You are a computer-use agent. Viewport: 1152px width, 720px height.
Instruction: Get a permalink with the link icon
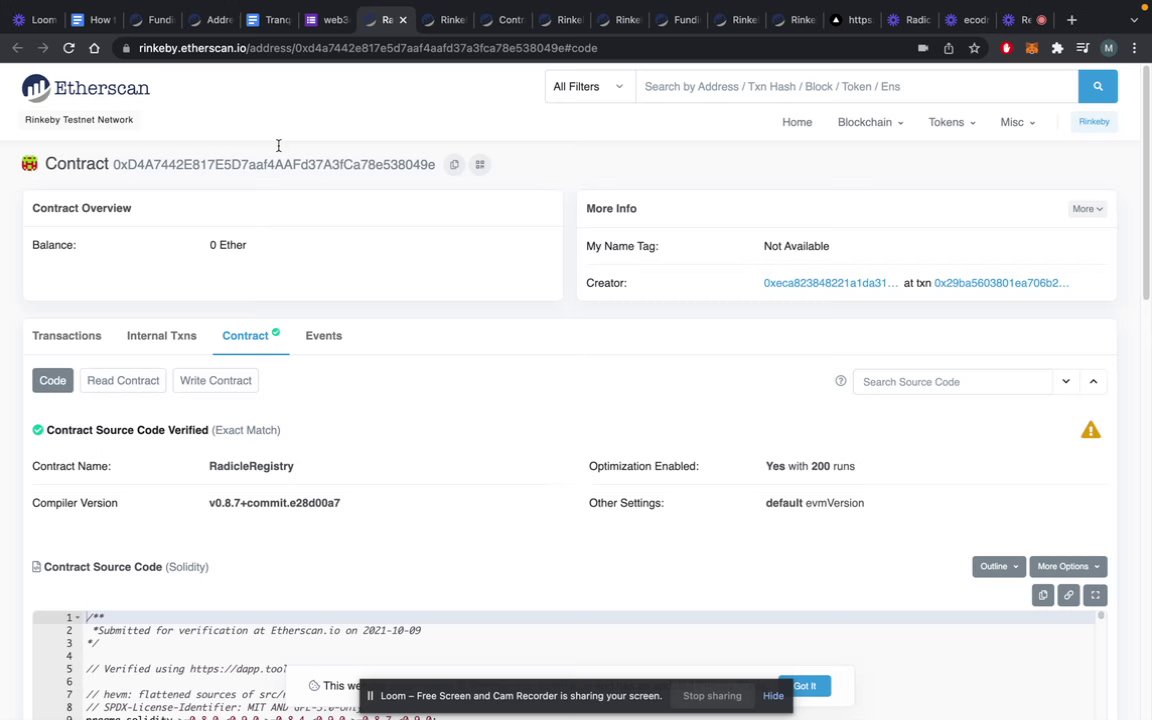[x=1068, y=595]
